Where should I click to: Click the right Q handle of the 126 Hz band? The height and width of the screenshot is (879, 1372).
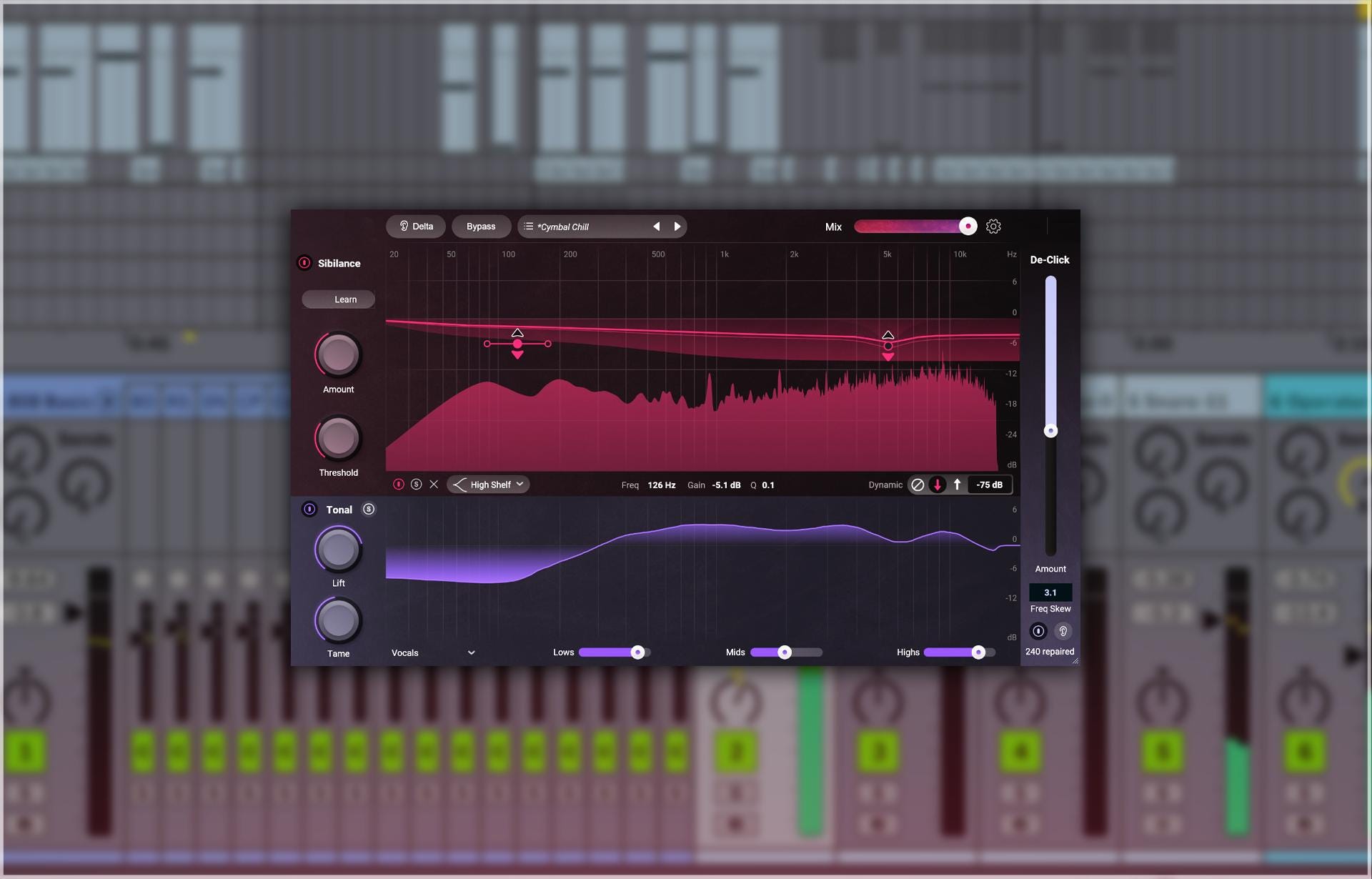pyautogui.click(x=548, y=344)
